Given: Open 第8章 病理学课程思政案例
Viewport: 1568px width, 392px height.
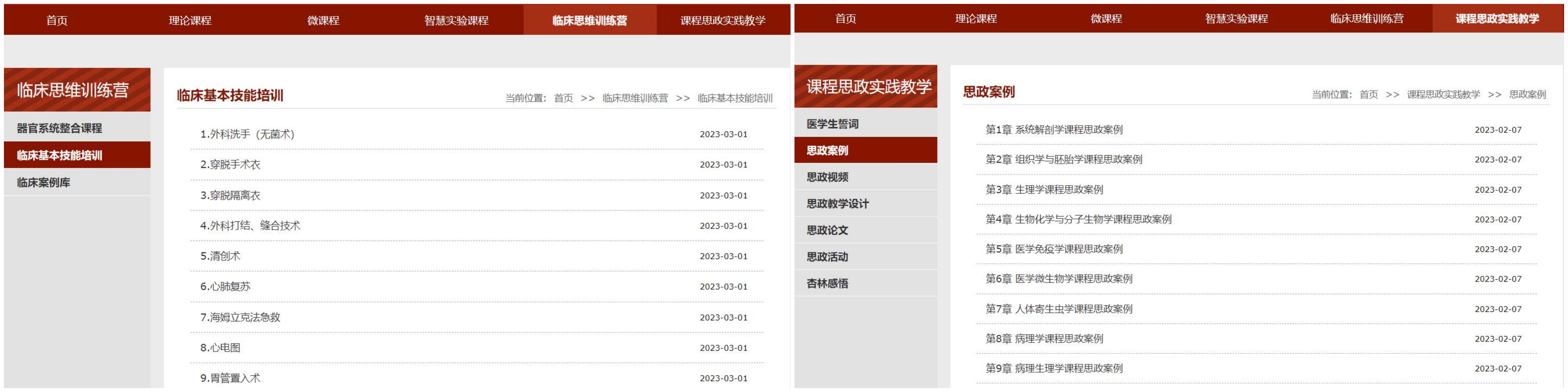Looking at the screenshot, I should (x=1044, y=338).
